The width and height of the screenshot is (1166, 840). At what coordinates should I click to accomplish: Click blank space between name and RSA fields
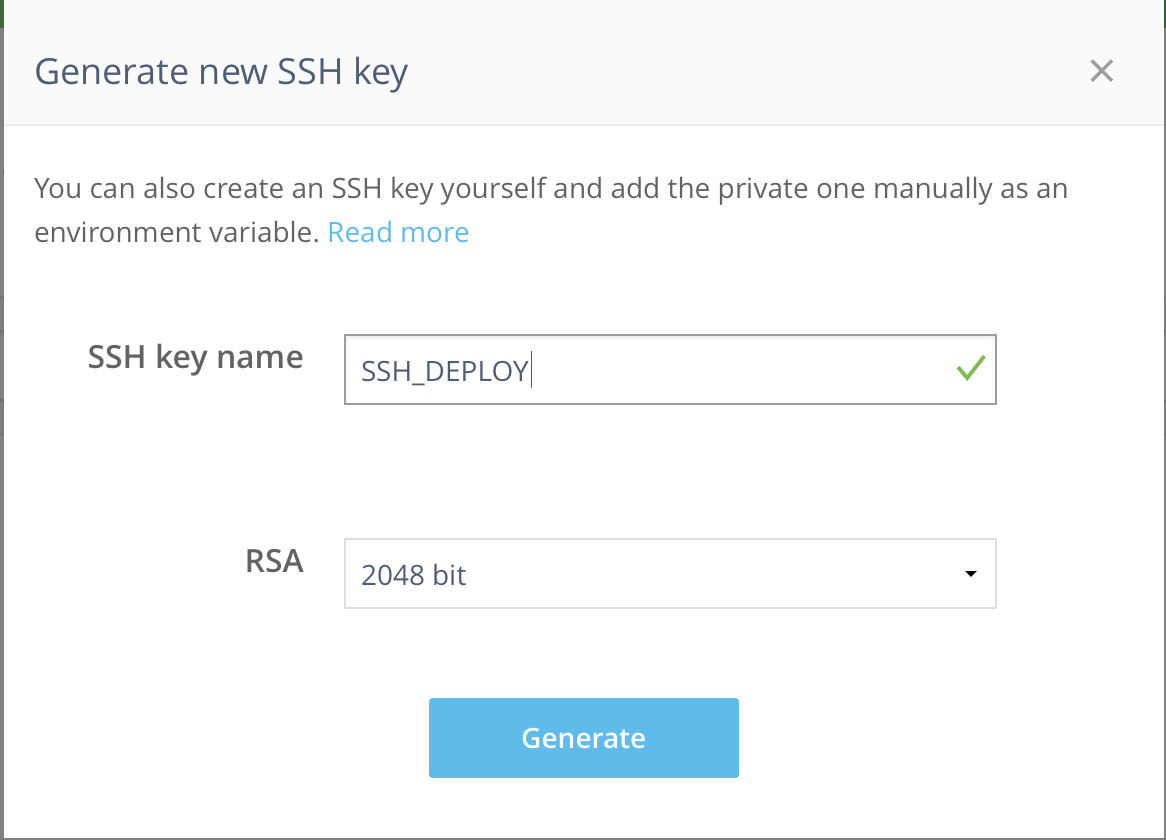(x=670, y=472)
